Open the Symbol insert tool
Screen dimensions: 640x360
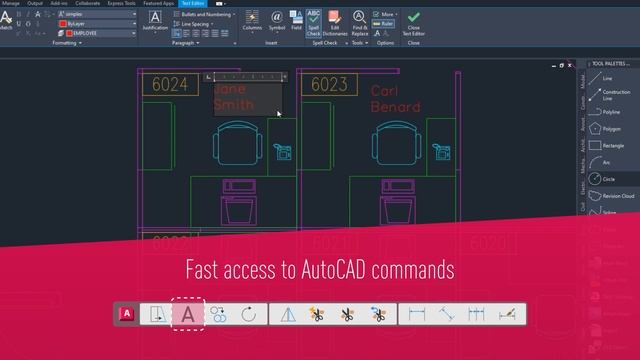277,20
